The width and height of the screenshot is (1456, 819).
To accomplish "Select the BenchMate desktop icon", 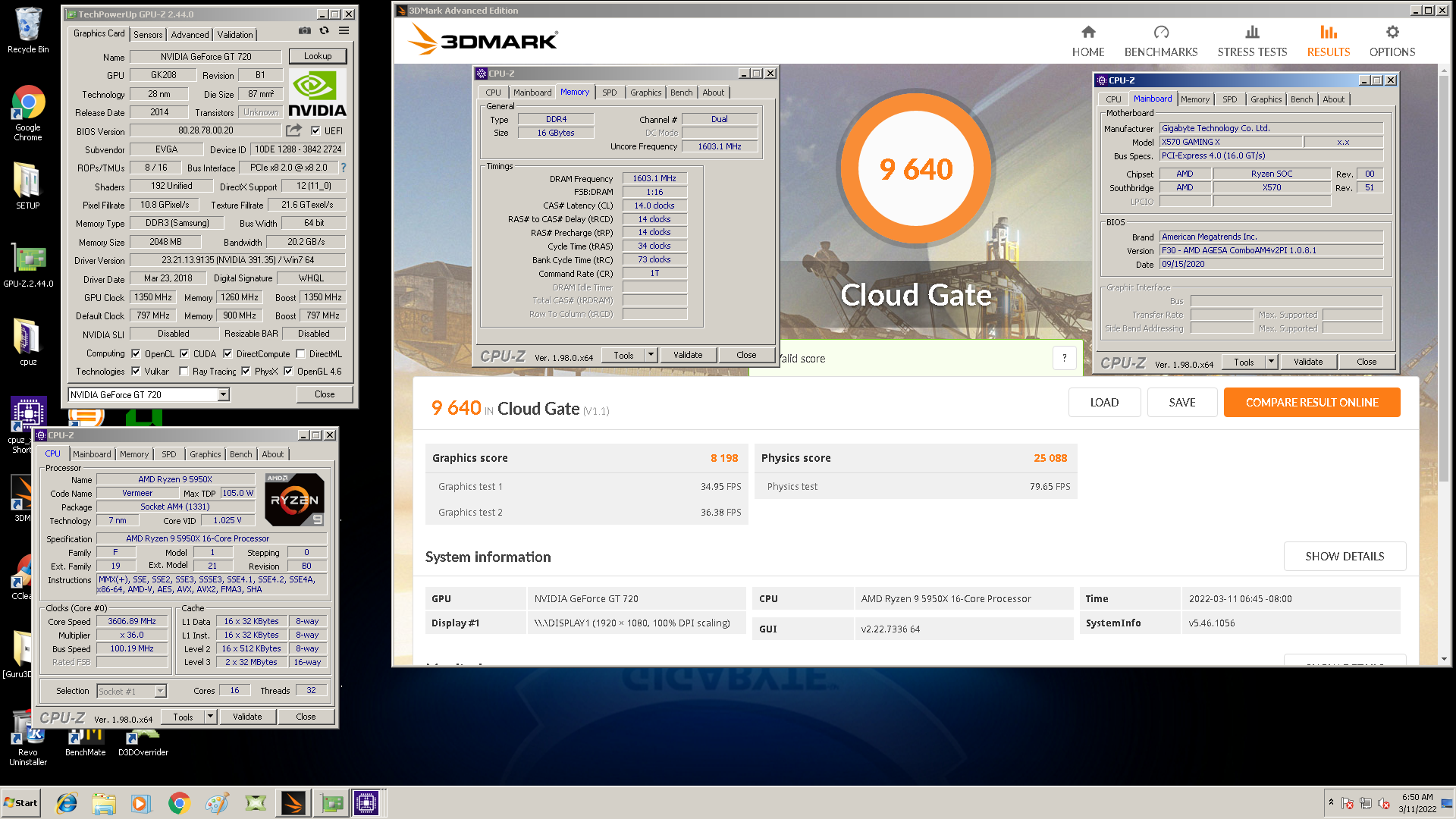I will click(85, 741).
